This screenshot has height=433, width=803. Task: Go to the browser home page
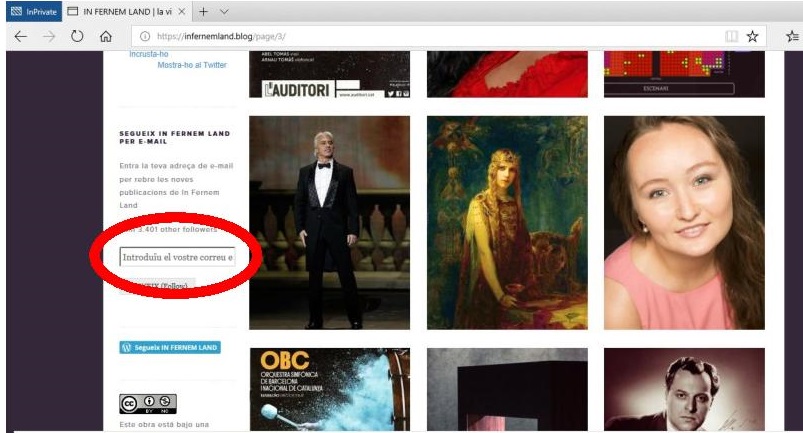point(105,36)
